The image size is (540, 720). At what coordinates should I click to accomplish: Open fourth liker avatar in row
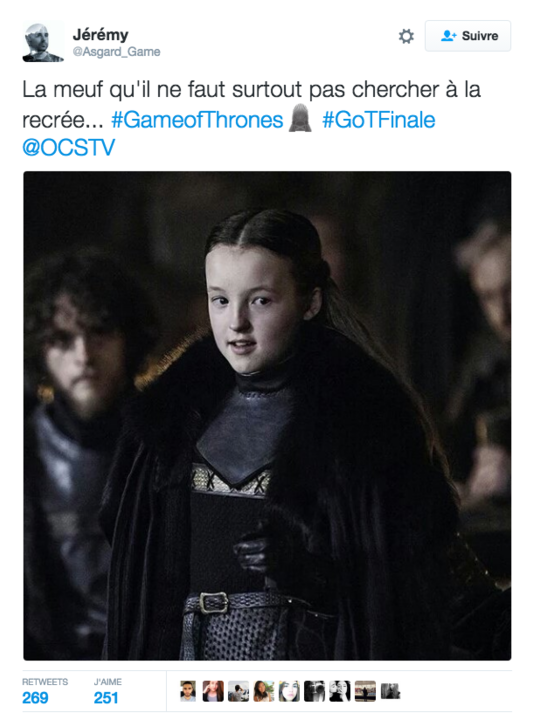tap(264, 691)
